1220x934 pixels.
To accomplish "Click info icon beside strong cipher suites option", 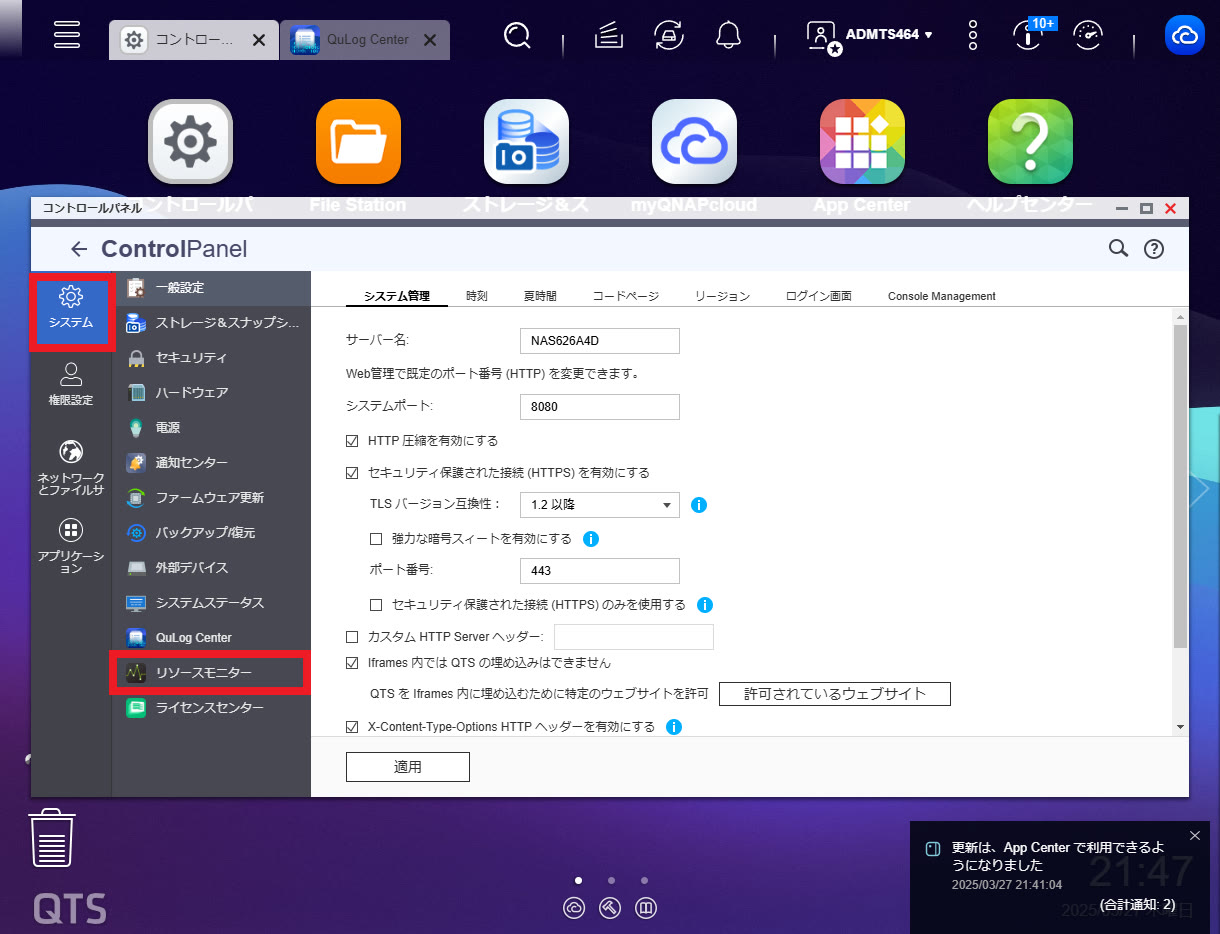I will point(591,539).
